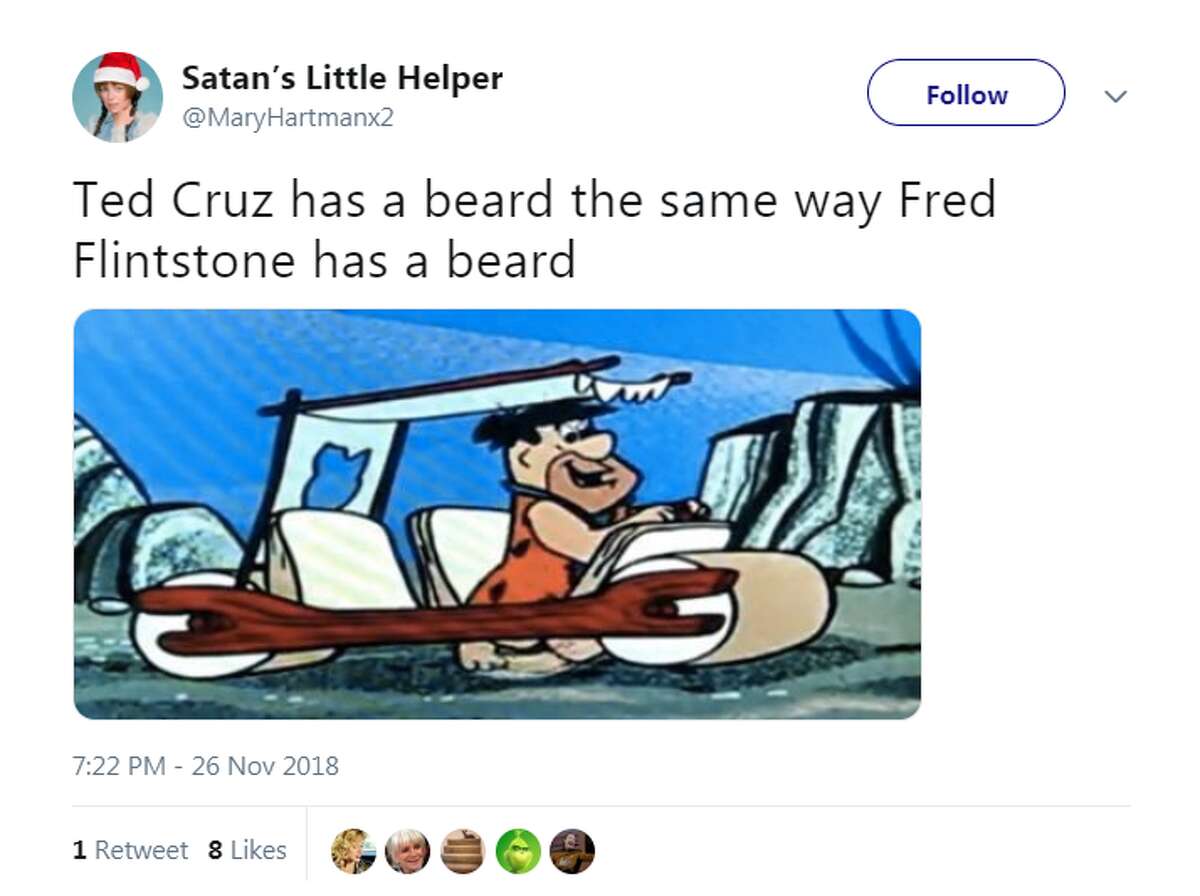Open the green Grinch liker's avatar
The image size is (1200, 896).
coord(517,851)
